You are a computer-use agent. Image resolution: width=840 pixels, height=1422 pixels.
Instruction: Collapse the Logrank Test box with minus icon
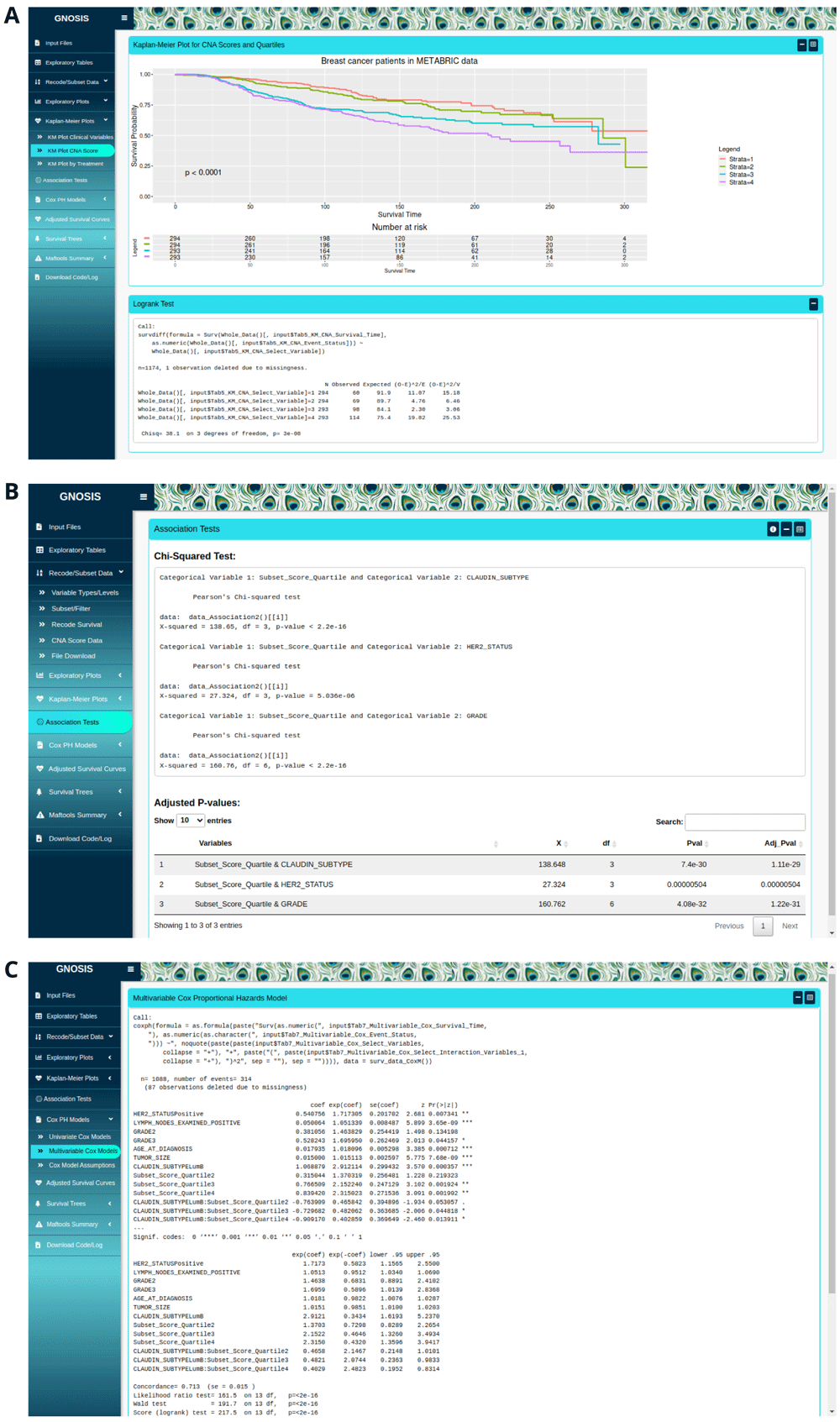812,304
